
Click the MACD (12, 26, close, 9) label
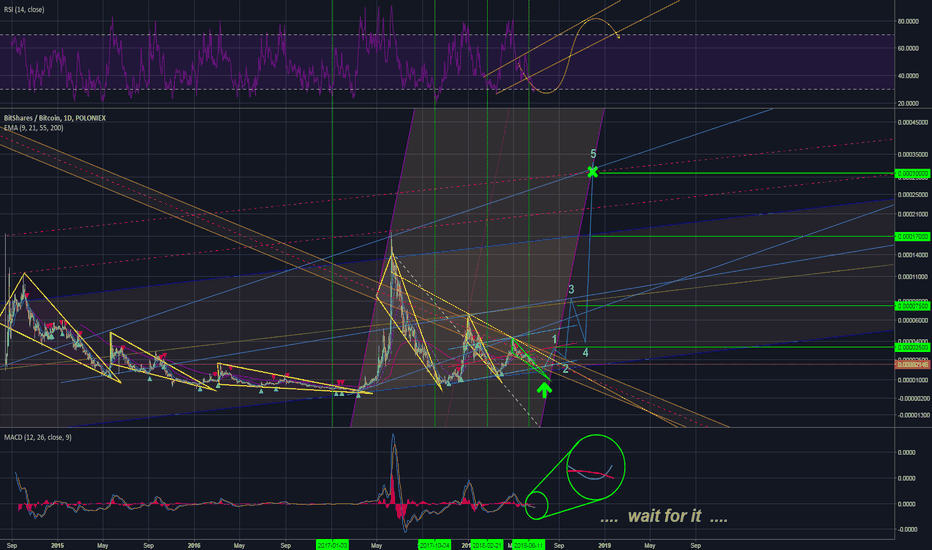(37, 437)
